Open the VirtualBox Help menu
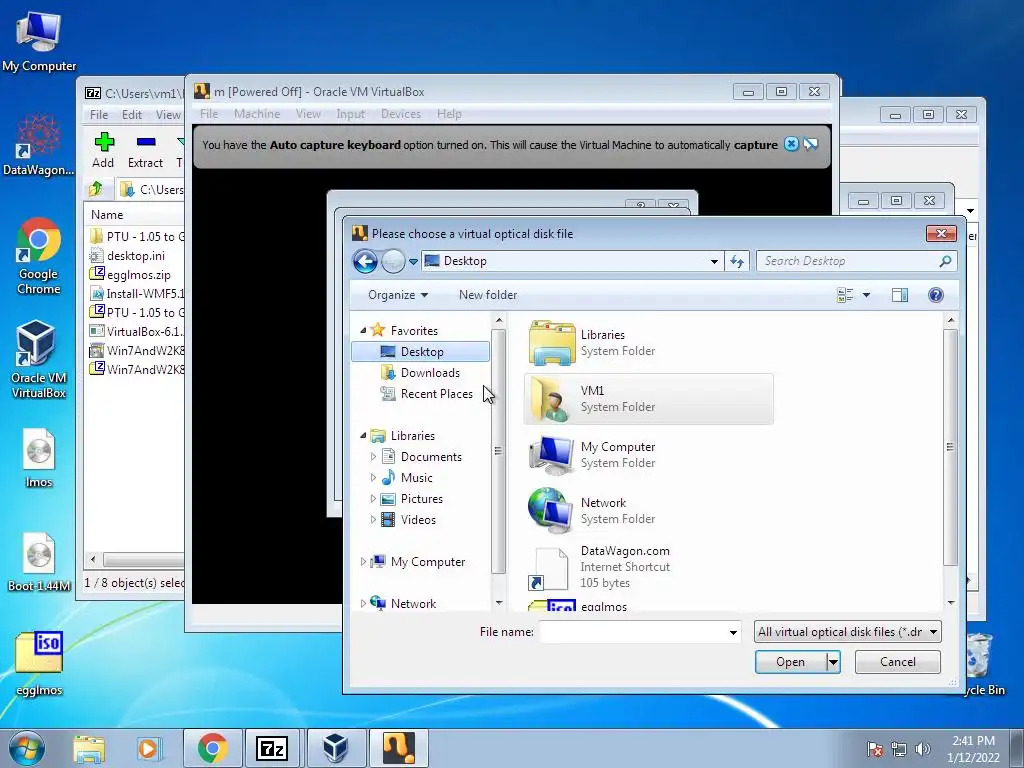This screenshot has height=768, width=1024. point(449,114)
